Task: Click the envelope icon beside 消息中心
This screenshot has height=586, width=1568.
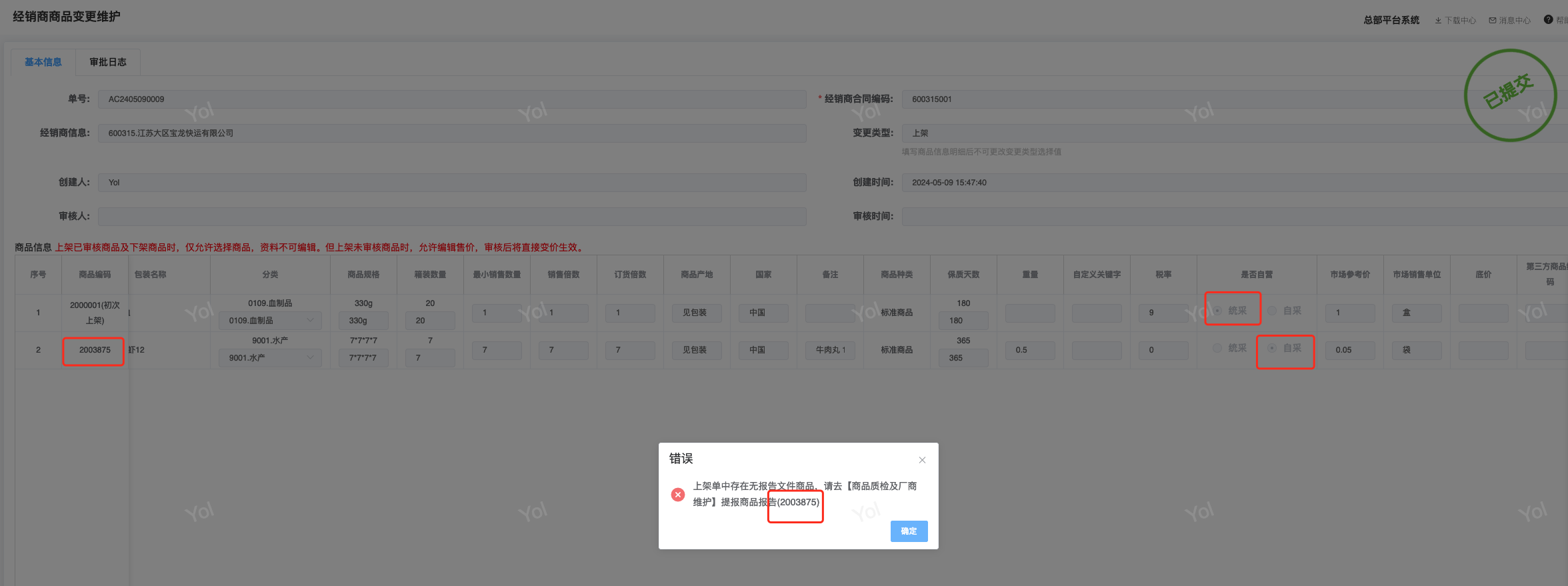Action: (x=1493, y=21)
